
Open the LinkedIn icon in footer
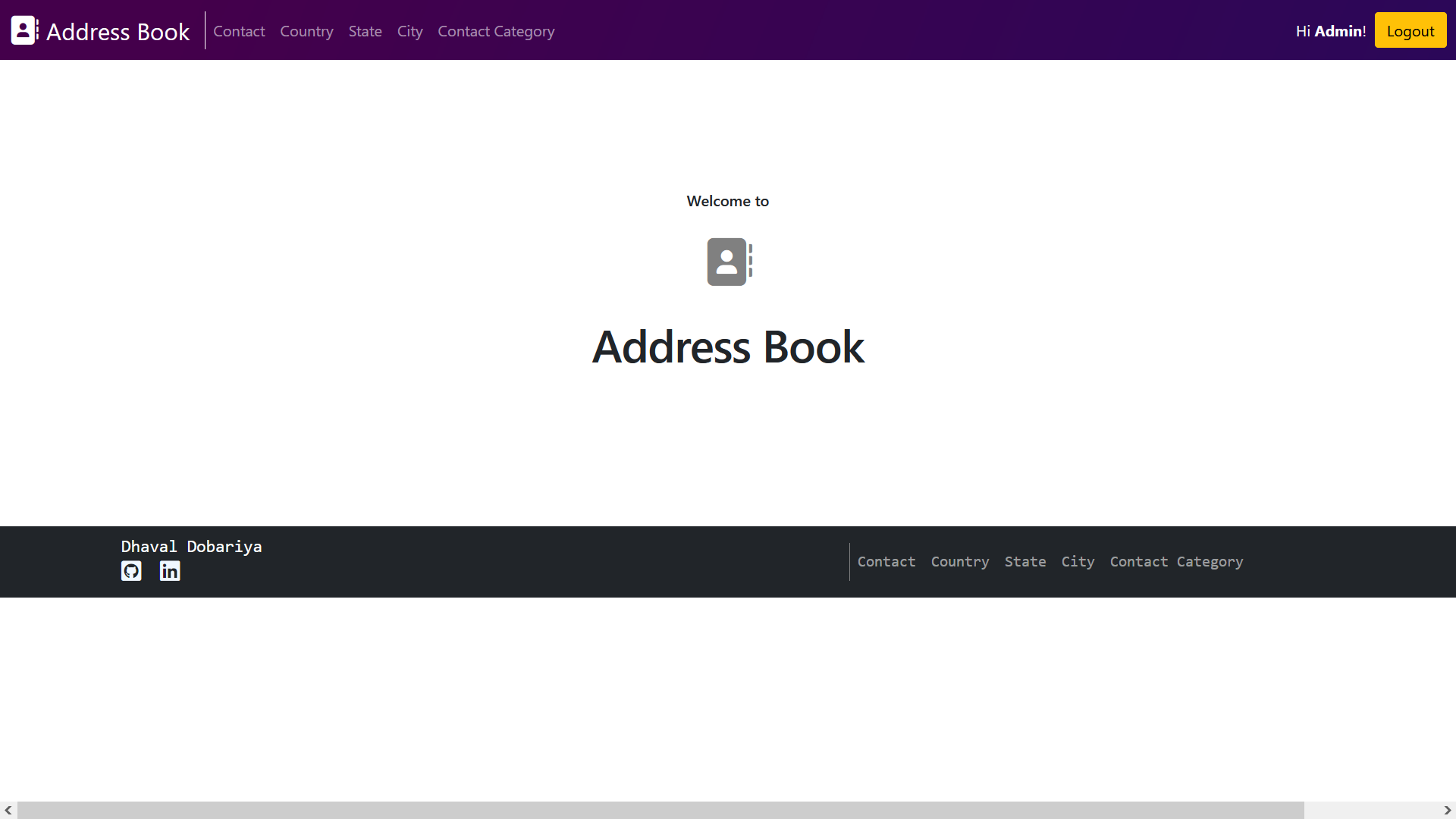170,571
